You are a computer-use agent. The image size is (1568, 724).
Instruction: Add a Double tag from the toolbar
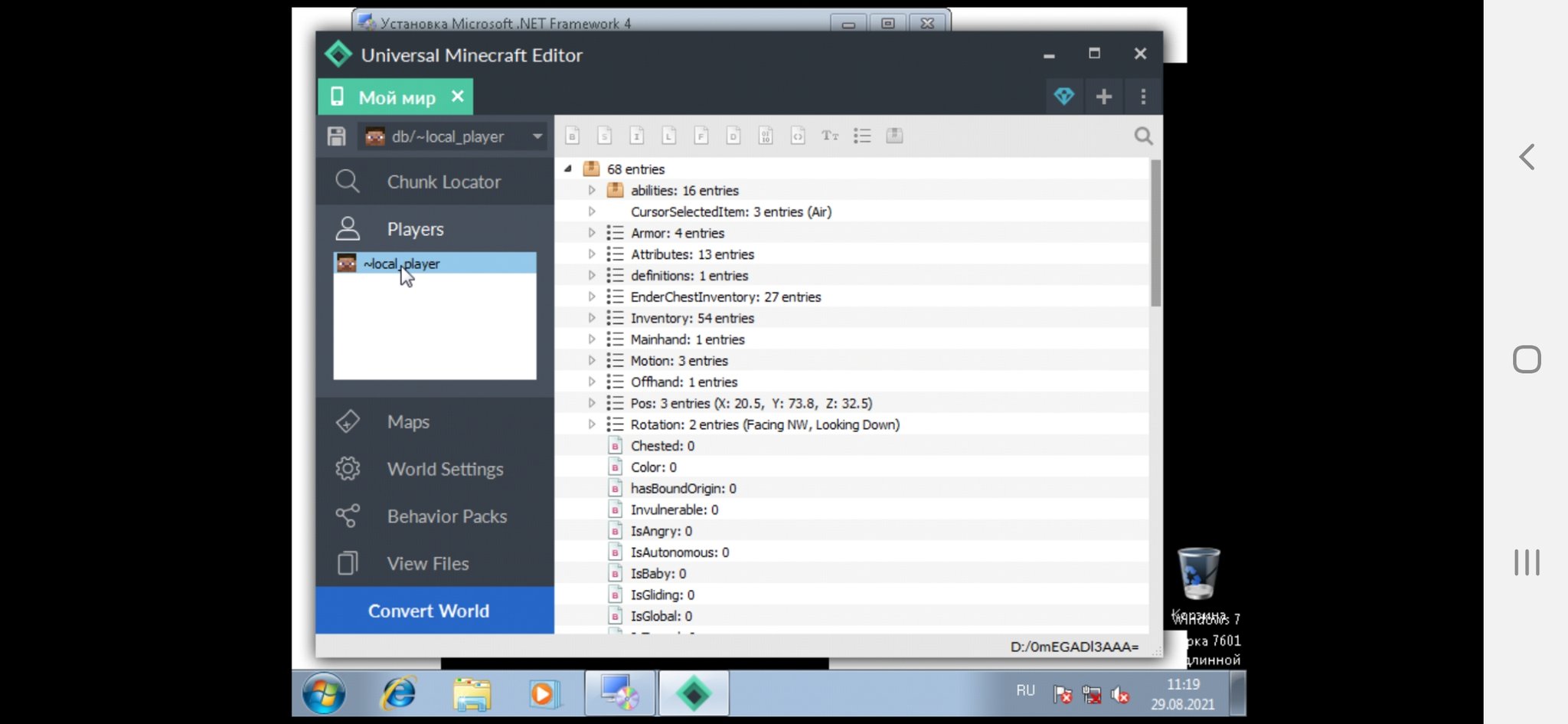pos(733,136)
